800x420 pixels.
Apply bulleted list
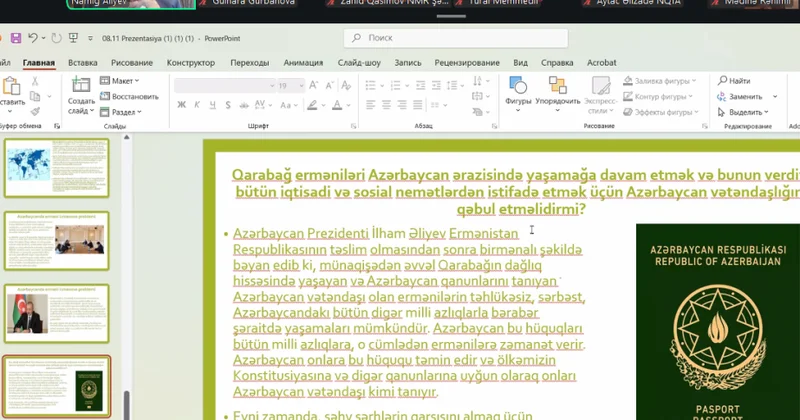coord(370,85)
